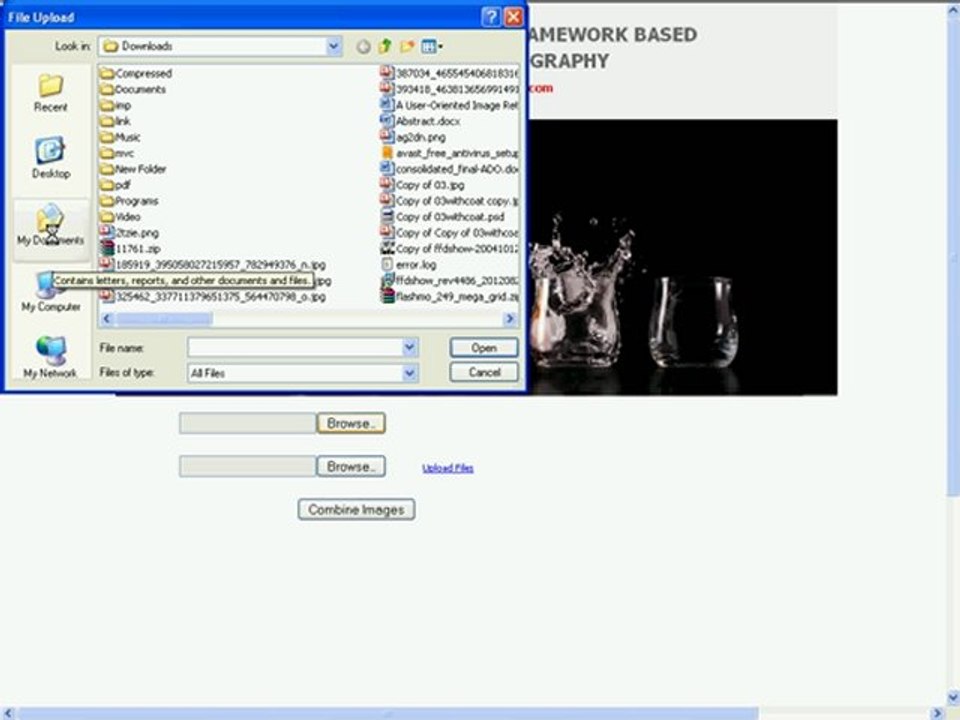Click the Combine Images button
Viewport: 960px width, 720px height.
coord(356,509)
